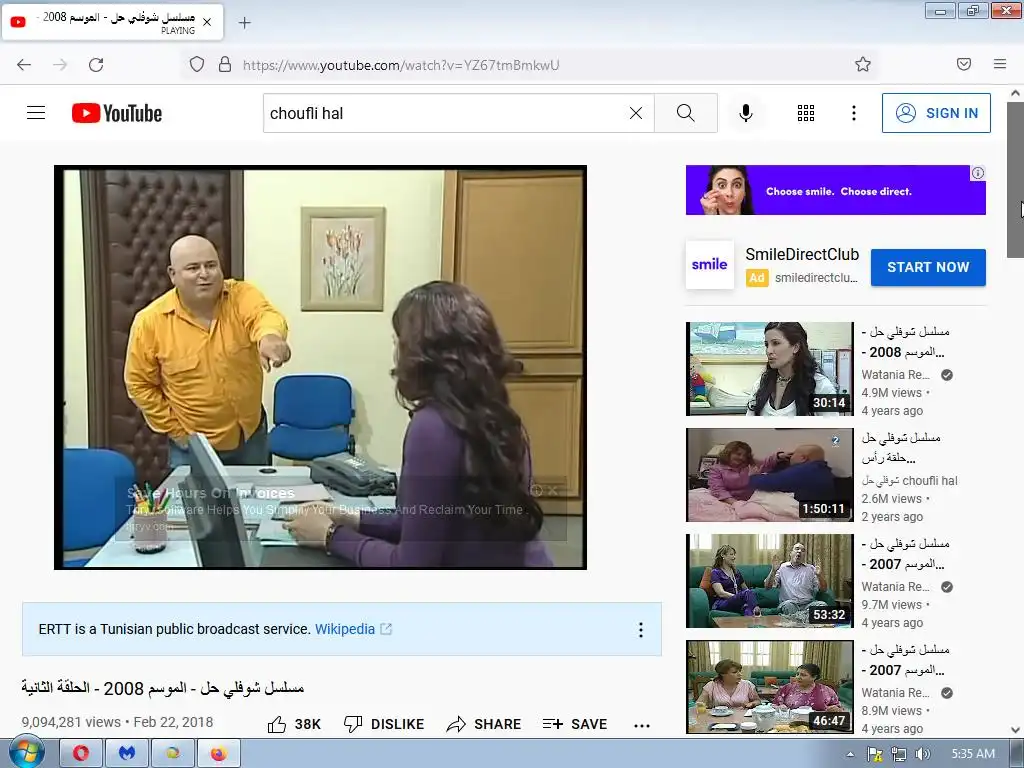
Task: Open the 46:47 suggested video thumbnail
Action: pyautogui.click(x=769, y=686)
